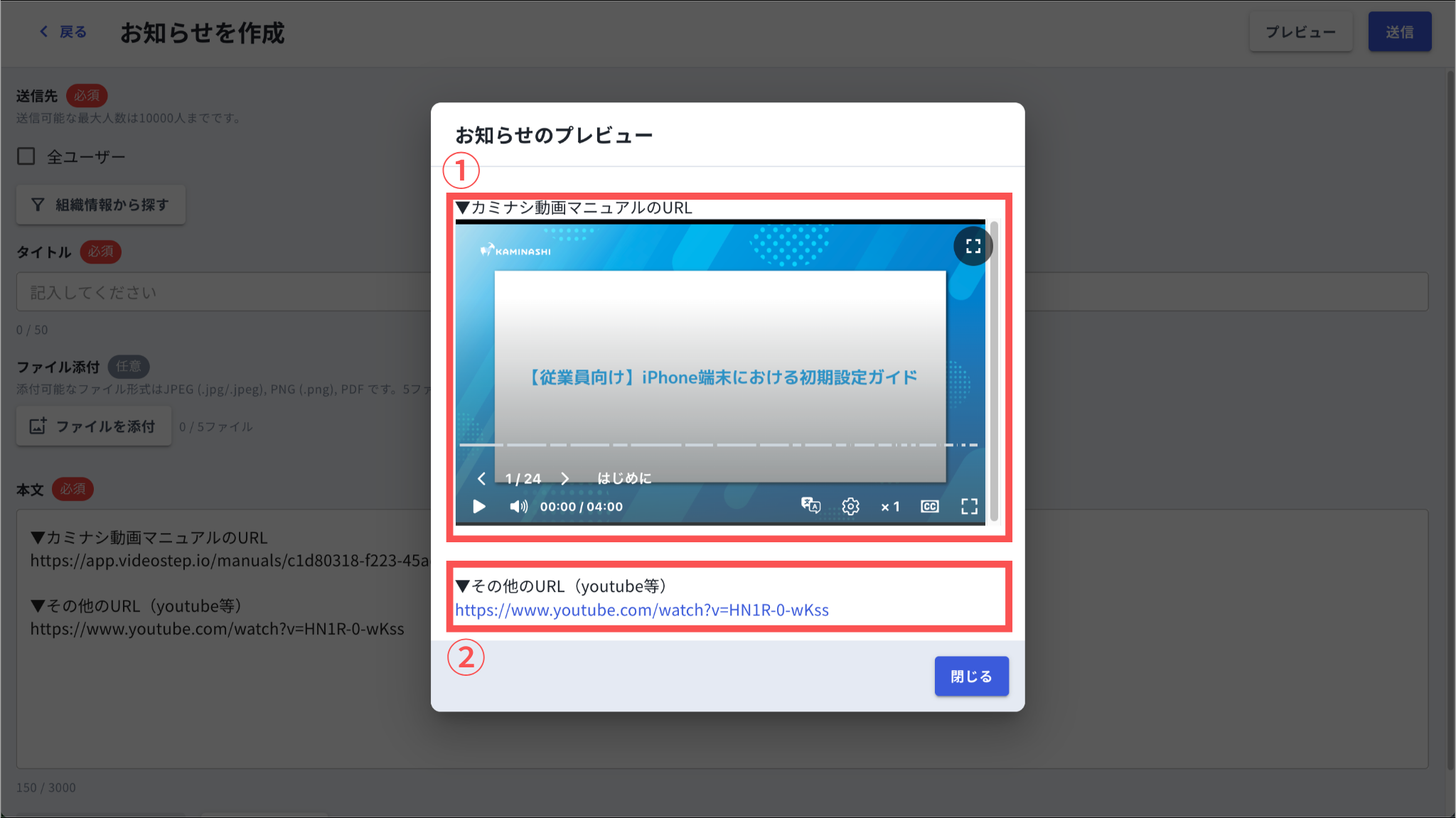Play the embedded manual video
The image size is (1456, 818).
pyautogui.click(x=479, y=507)
